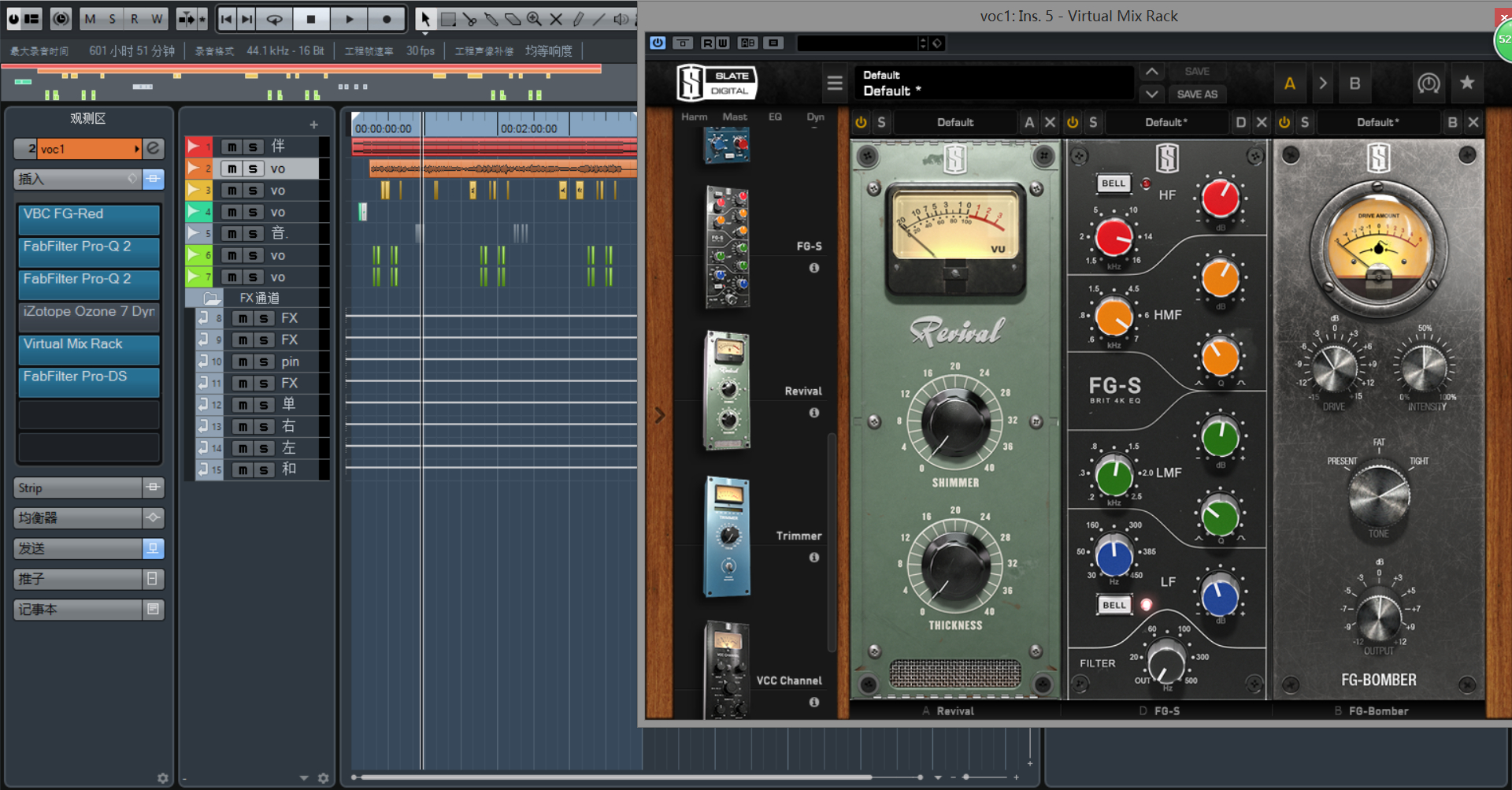Mute track 1 伴

coord(232,147)
